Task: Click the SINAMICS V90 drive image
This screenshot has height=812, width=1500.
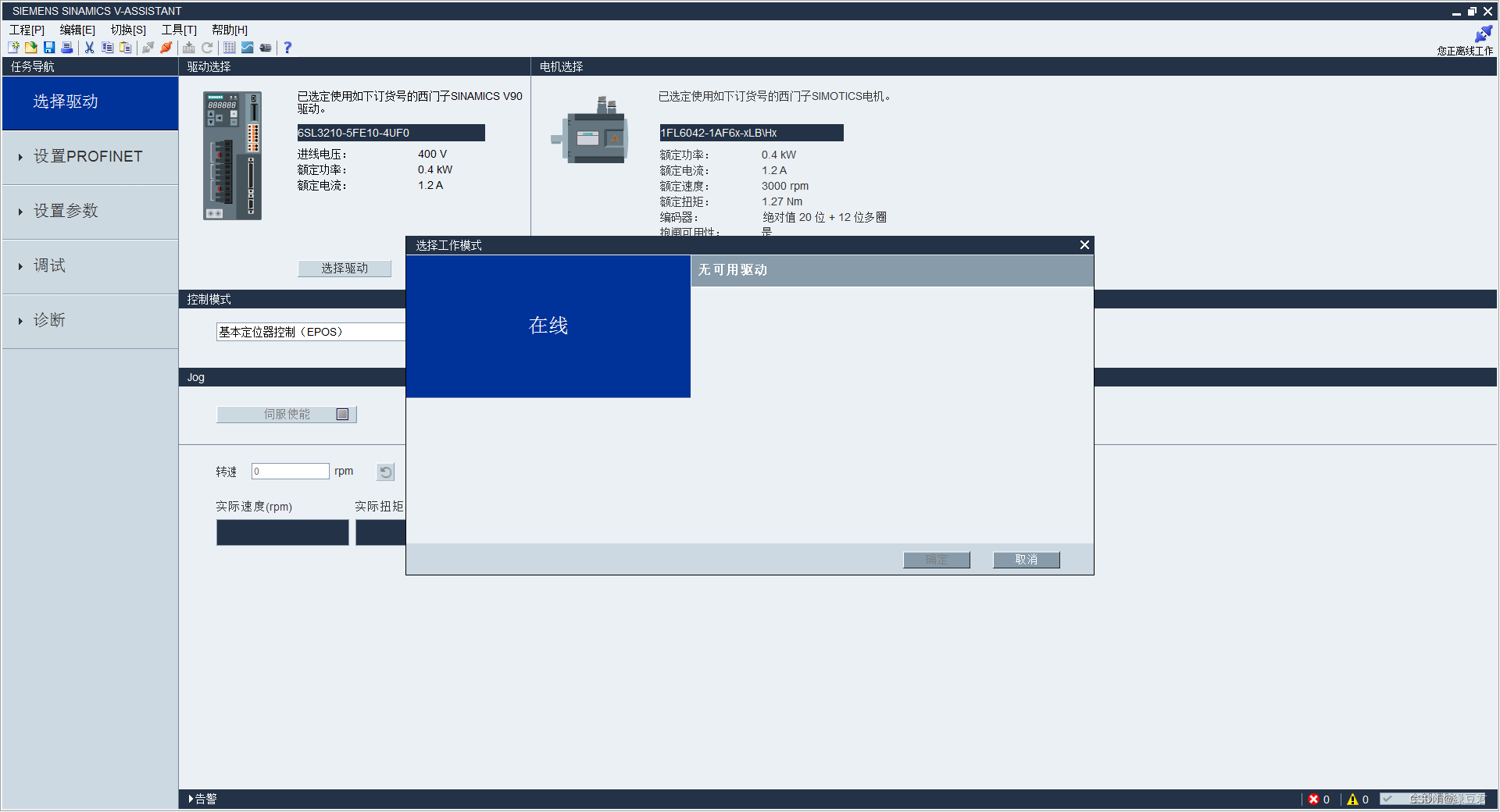Action: (x=232, y=155)
